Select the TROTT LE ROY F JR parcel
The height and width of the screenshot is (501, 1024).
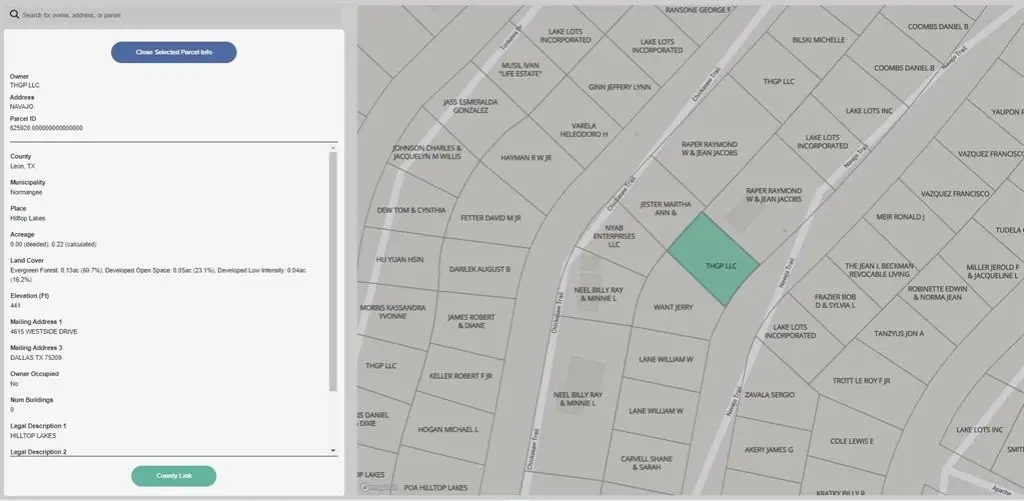click(861, 380)
